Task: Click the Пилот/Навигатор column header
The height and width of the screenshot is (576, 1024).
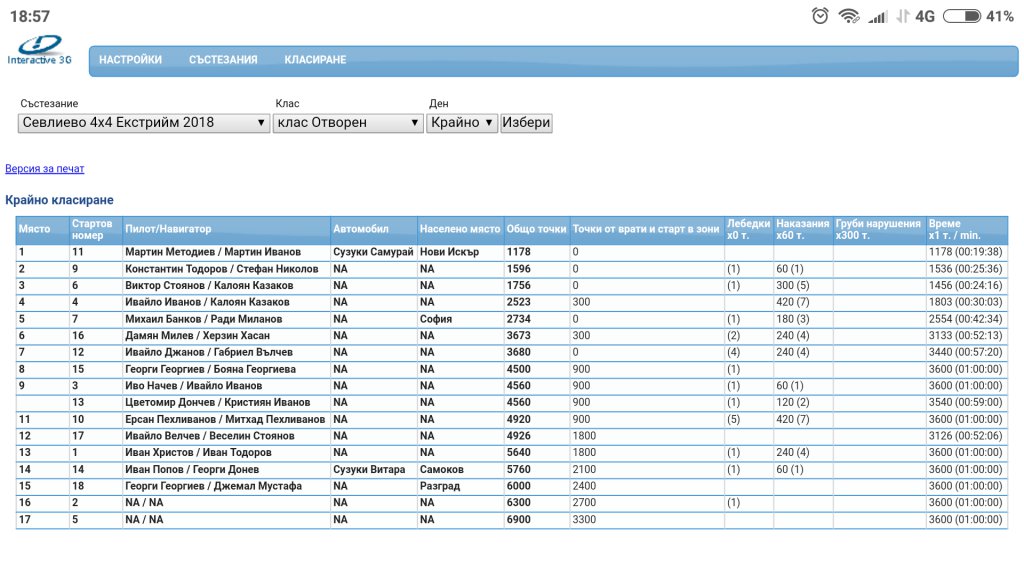Action: tap(168, 229)
